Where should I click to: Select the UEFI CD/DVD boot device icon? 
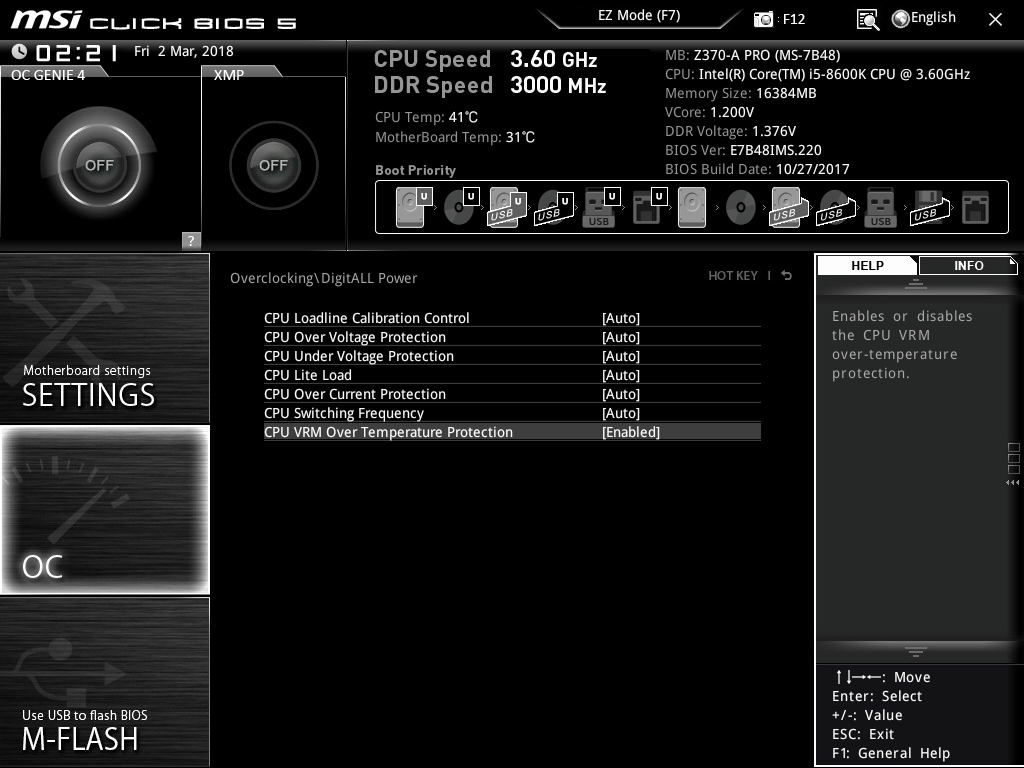(x=461, y=207)
